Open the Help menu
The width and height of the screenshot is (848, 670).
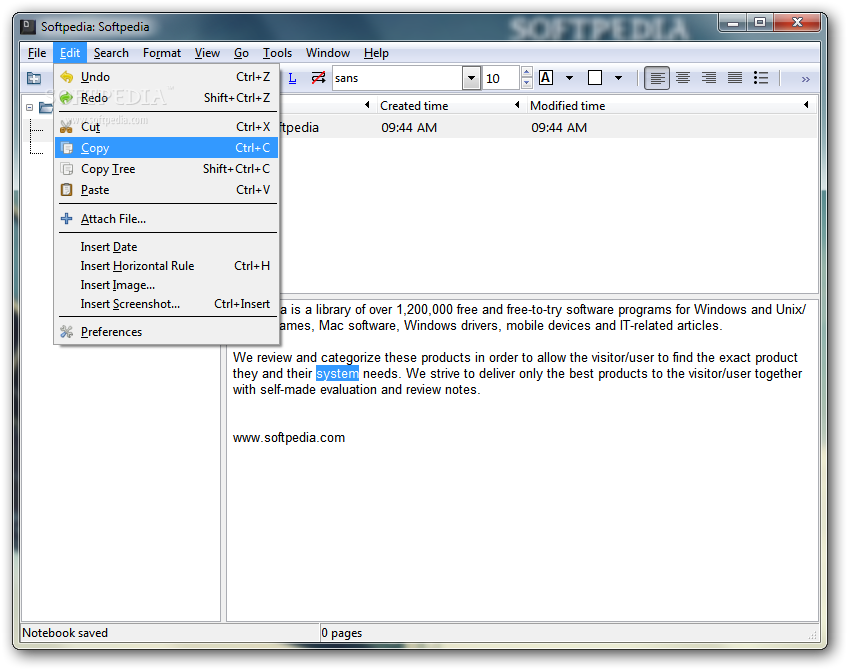[x=376, y=53]
